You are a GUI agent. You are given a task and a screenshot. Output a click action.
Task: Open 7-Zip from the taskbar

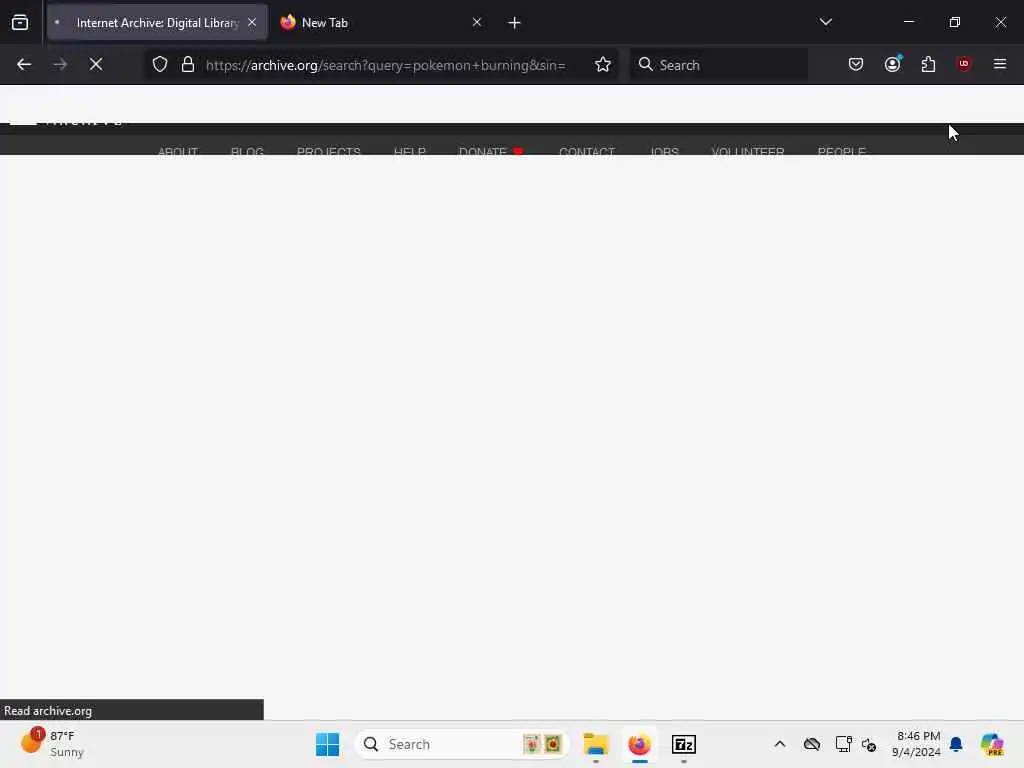(684, 744)
